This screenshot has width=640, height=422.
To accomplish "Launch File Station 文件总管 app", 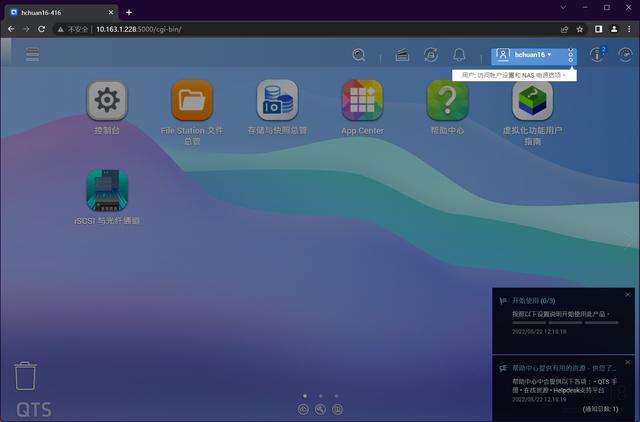I will (192, 100).
